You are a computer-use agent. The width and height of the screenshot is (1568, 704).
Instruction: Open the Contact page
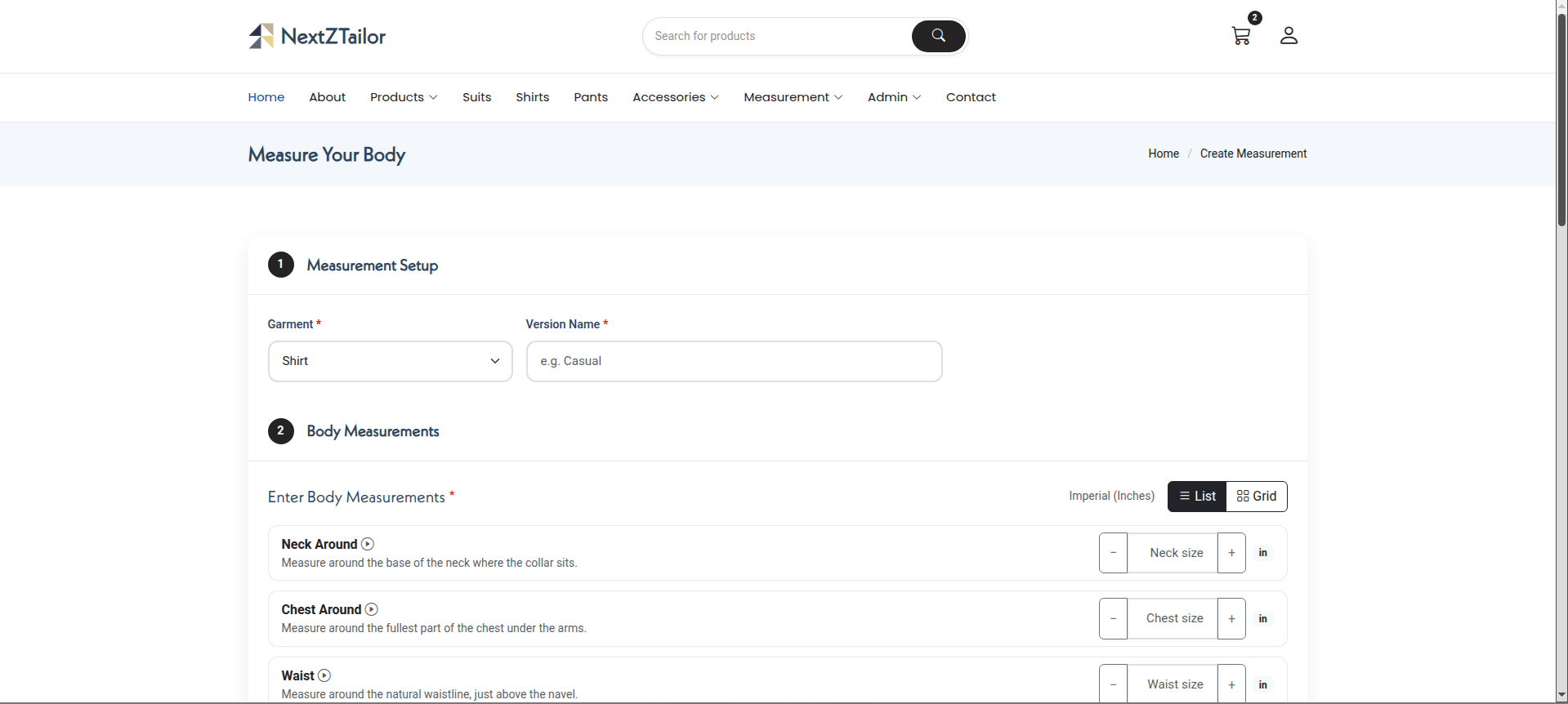pos(971,97)
